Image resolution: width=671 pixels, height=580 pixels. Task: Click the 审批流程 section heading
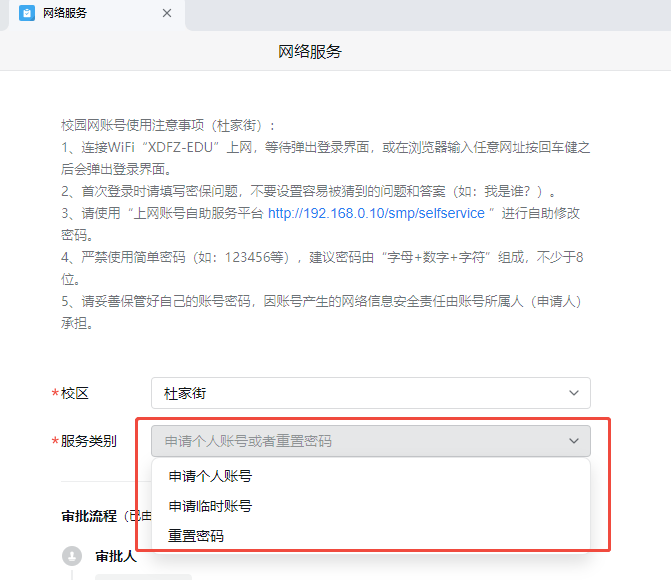(88, 516)
